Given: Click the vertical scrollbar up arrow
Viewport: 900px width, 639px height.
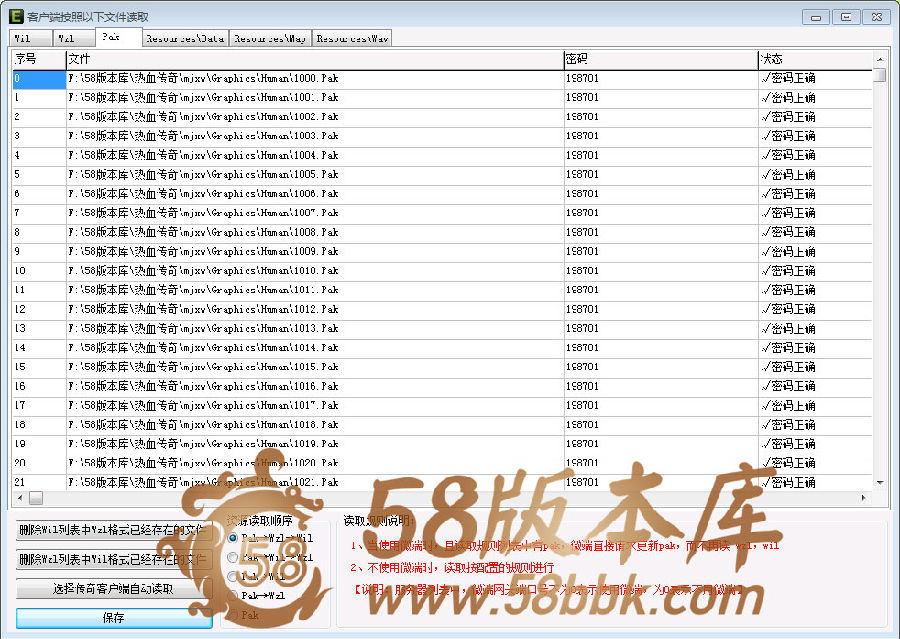Looking at the screenshot, I should 880,59.
